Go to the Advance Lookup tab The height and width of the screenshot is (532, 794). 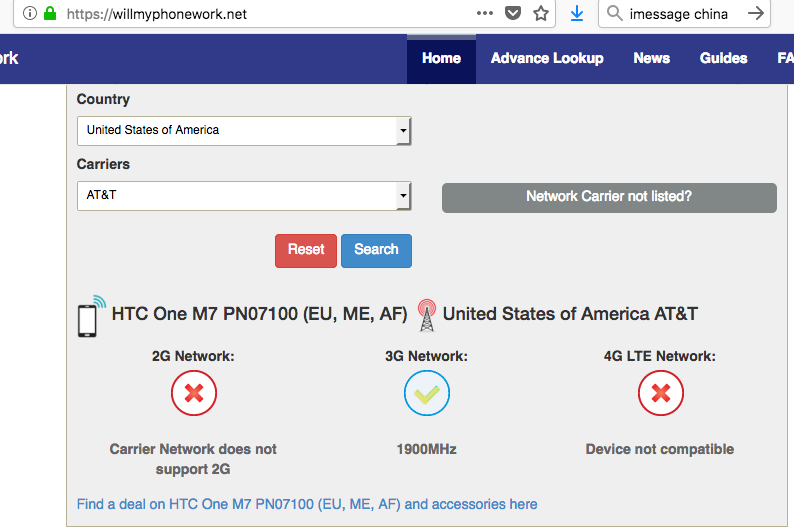547,58
